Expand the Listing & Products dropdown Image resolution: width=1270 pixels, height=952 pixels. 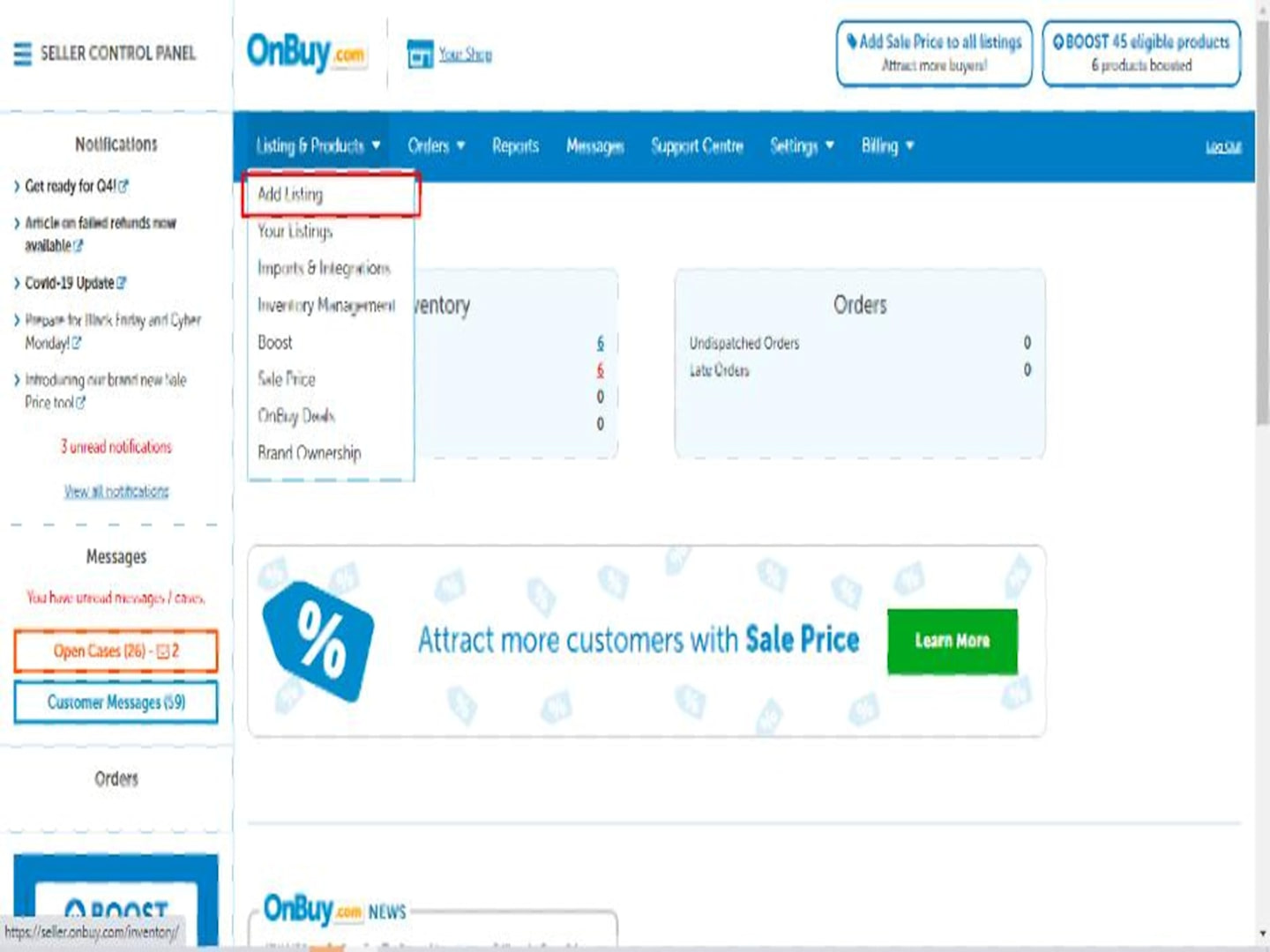[x=318, y=145]
